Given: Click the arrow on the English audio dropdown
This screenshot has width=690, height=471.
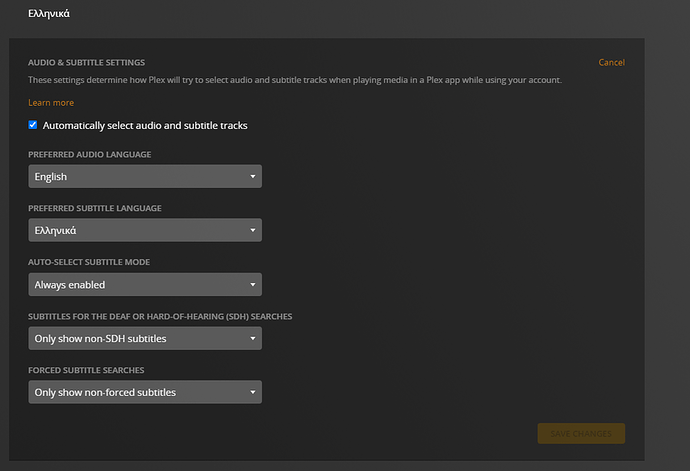Looking at the screenshot, I should (253, 177).
